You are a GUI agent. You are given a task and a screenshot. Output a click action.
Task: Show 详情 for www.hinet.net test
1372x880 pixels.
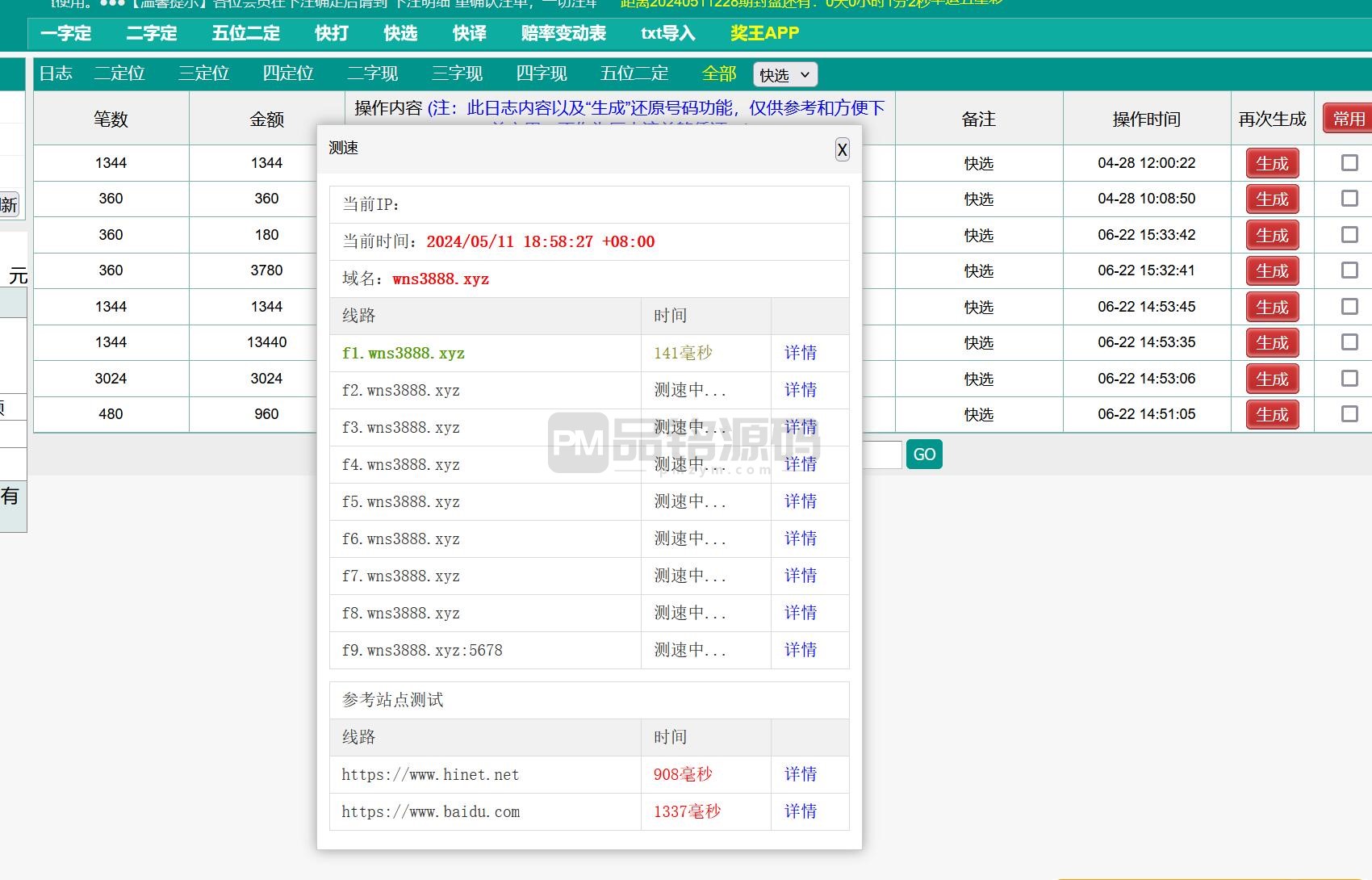click(x=800, y=774)
